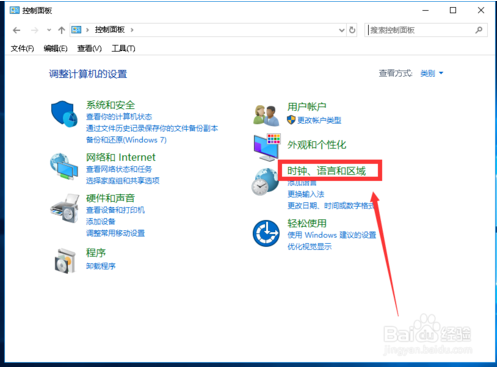
Task: Click the Back navigation arrow
Action: [16, 30]
